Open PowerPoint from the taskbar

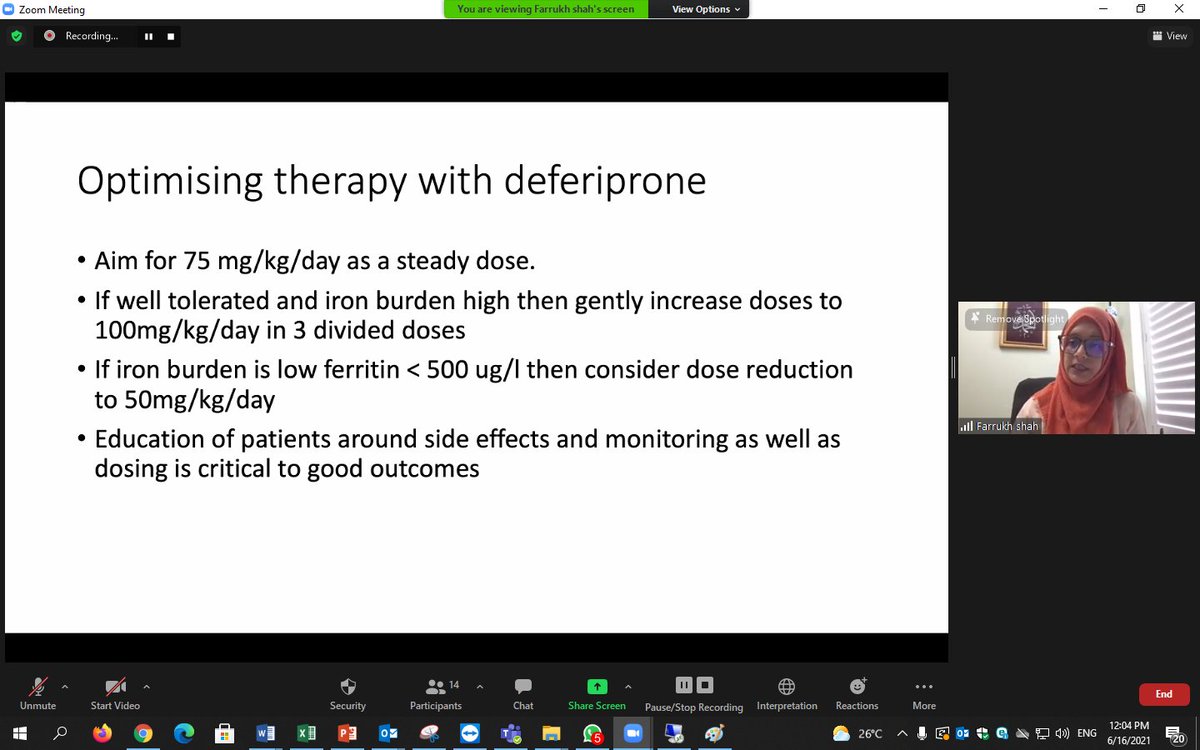point(347,733)
